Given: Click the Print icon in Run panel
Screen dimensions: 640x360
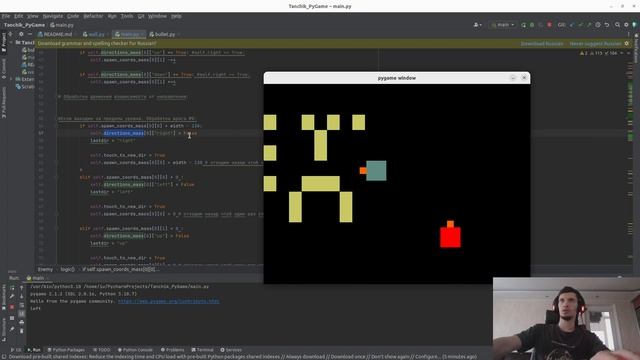Looking at the screenshot, I should (22, 322).
